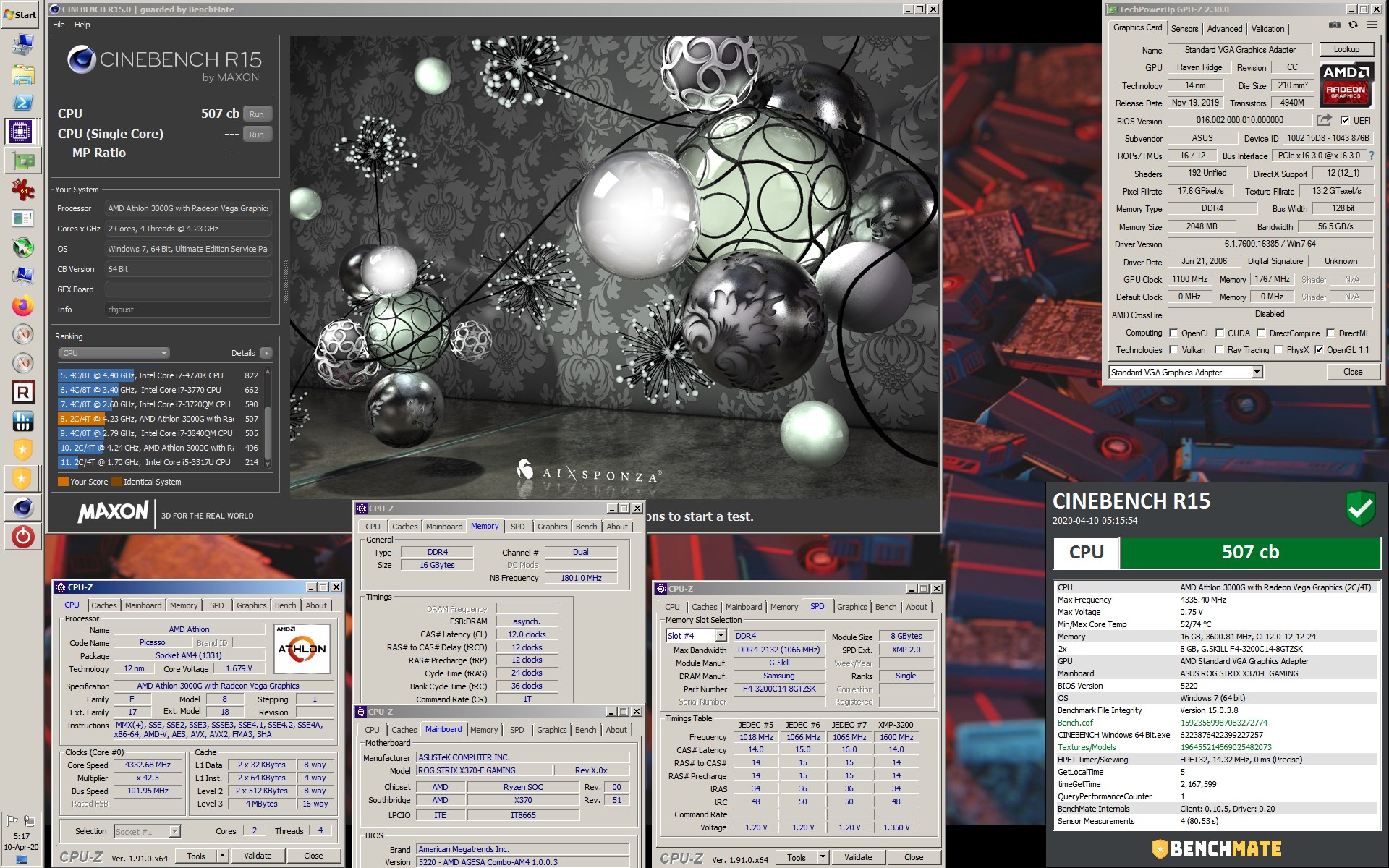Switch to the GPU-Z Validation tab

[x=1267, y=29]
